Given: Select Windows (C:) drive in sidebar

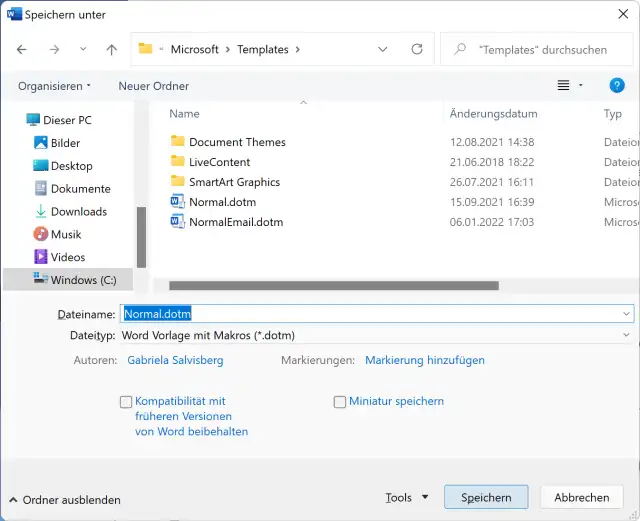Looking at the screenshot, I should 83,280.
